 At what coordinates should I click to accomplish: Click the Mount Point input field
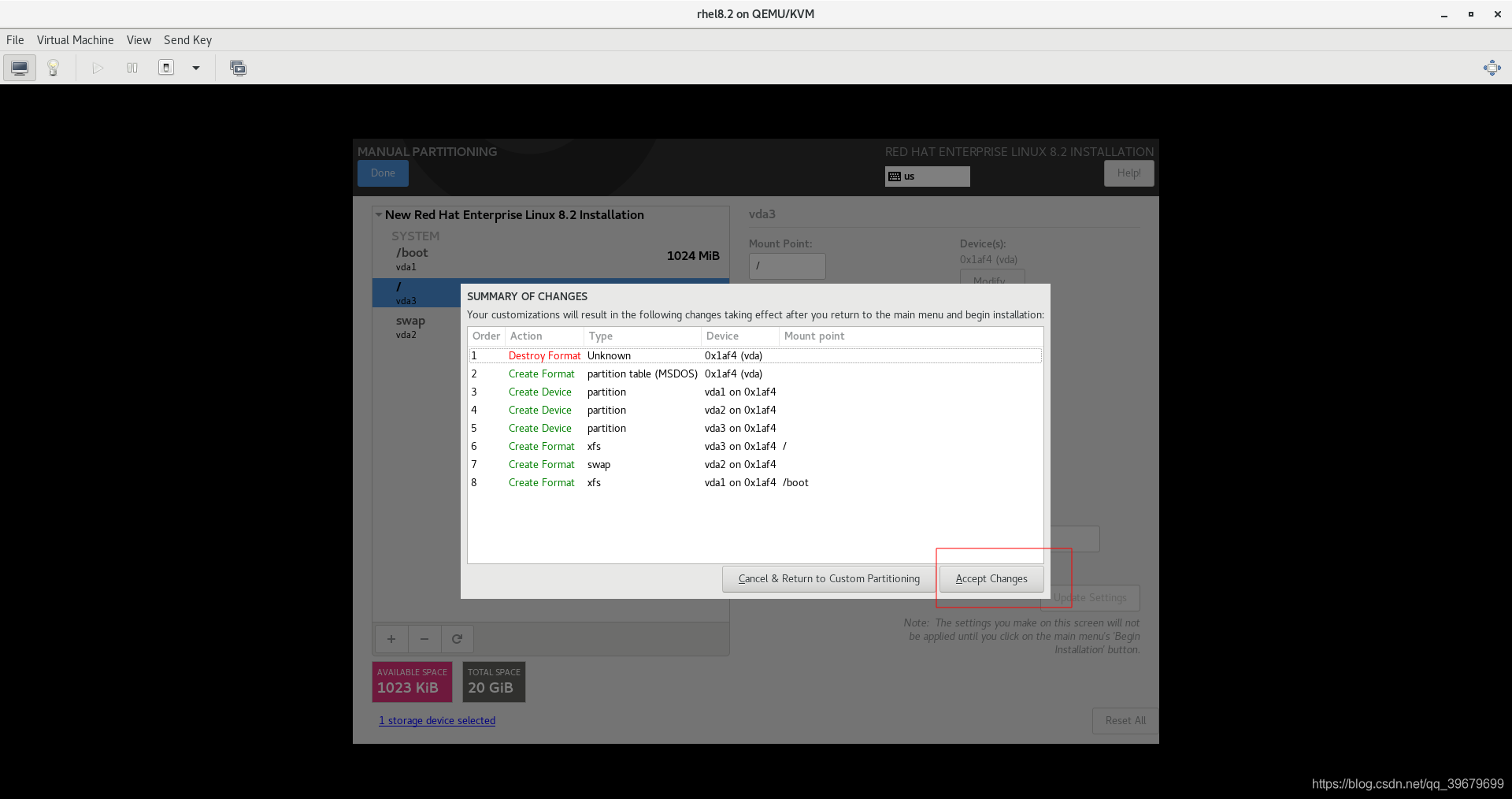tap(787, 266)
